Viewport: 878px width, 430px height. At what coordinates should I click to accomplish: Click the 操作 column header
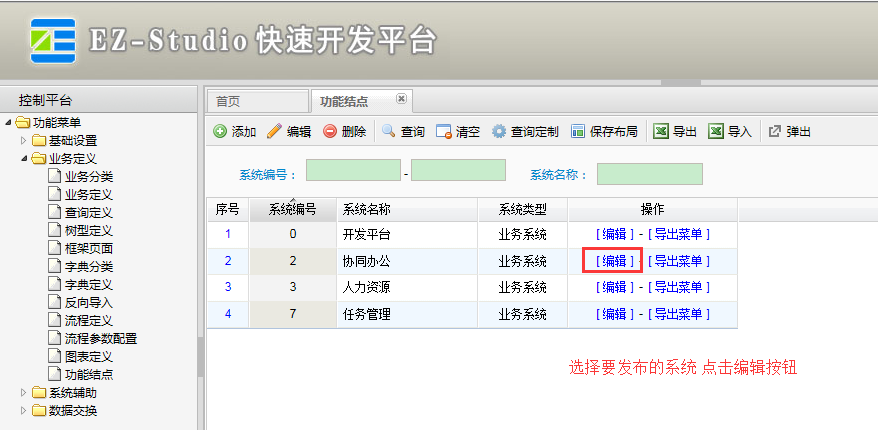pyautogui.click(x=653, y=209)
